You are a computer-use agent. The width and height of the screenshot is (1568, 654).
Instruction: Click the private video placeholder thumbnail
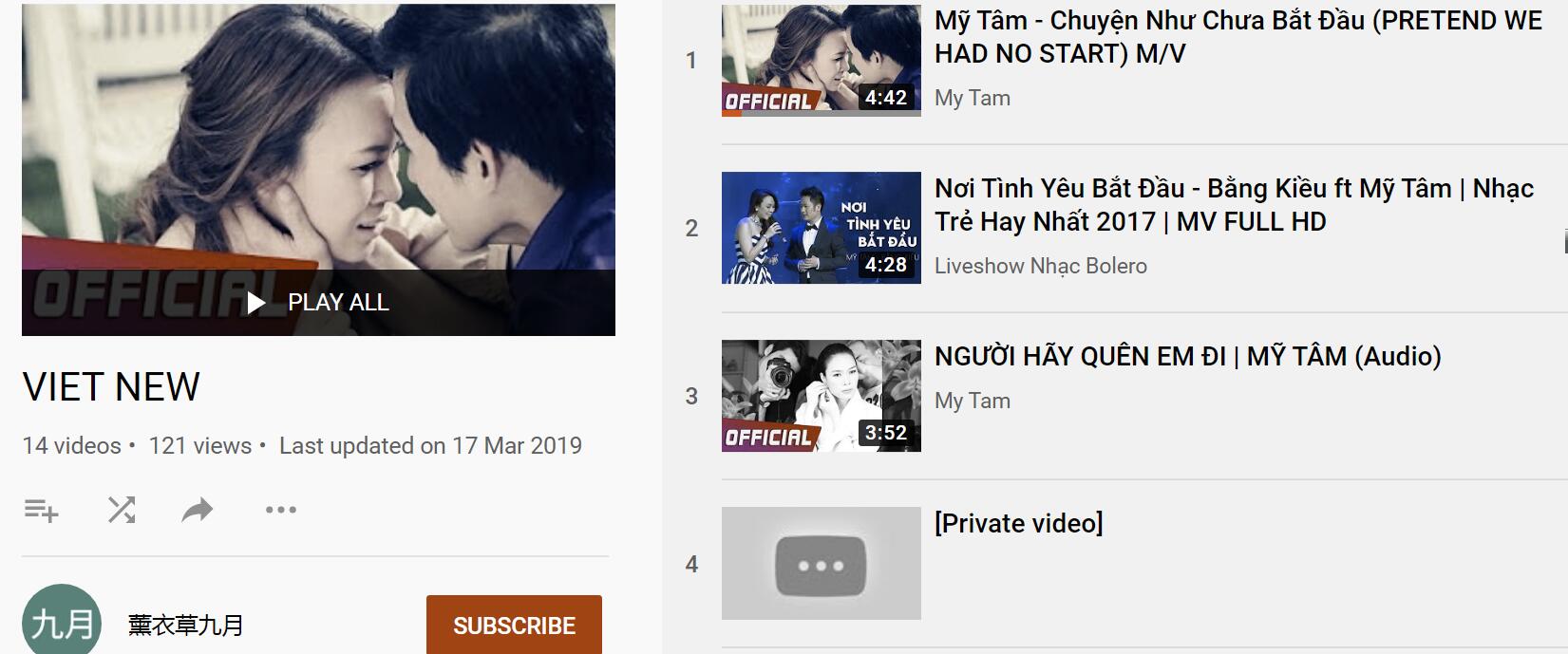[822, 564]
